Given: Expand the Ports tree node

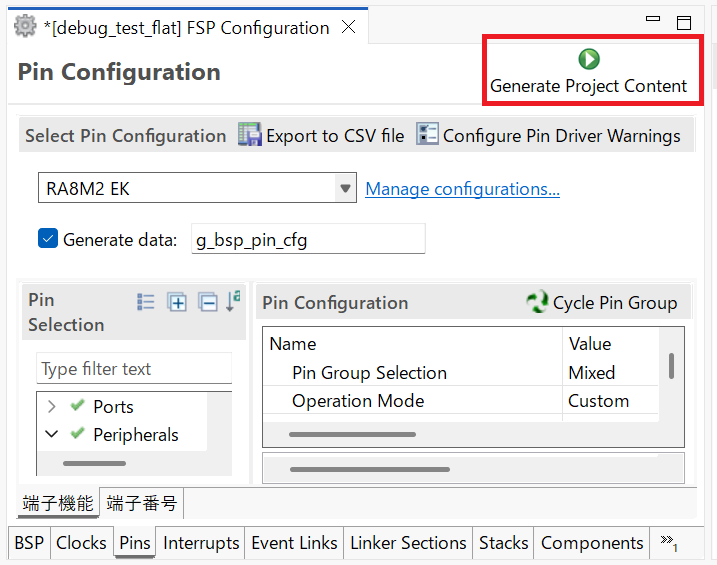Looking at the screenshot, I should point(51,407).
